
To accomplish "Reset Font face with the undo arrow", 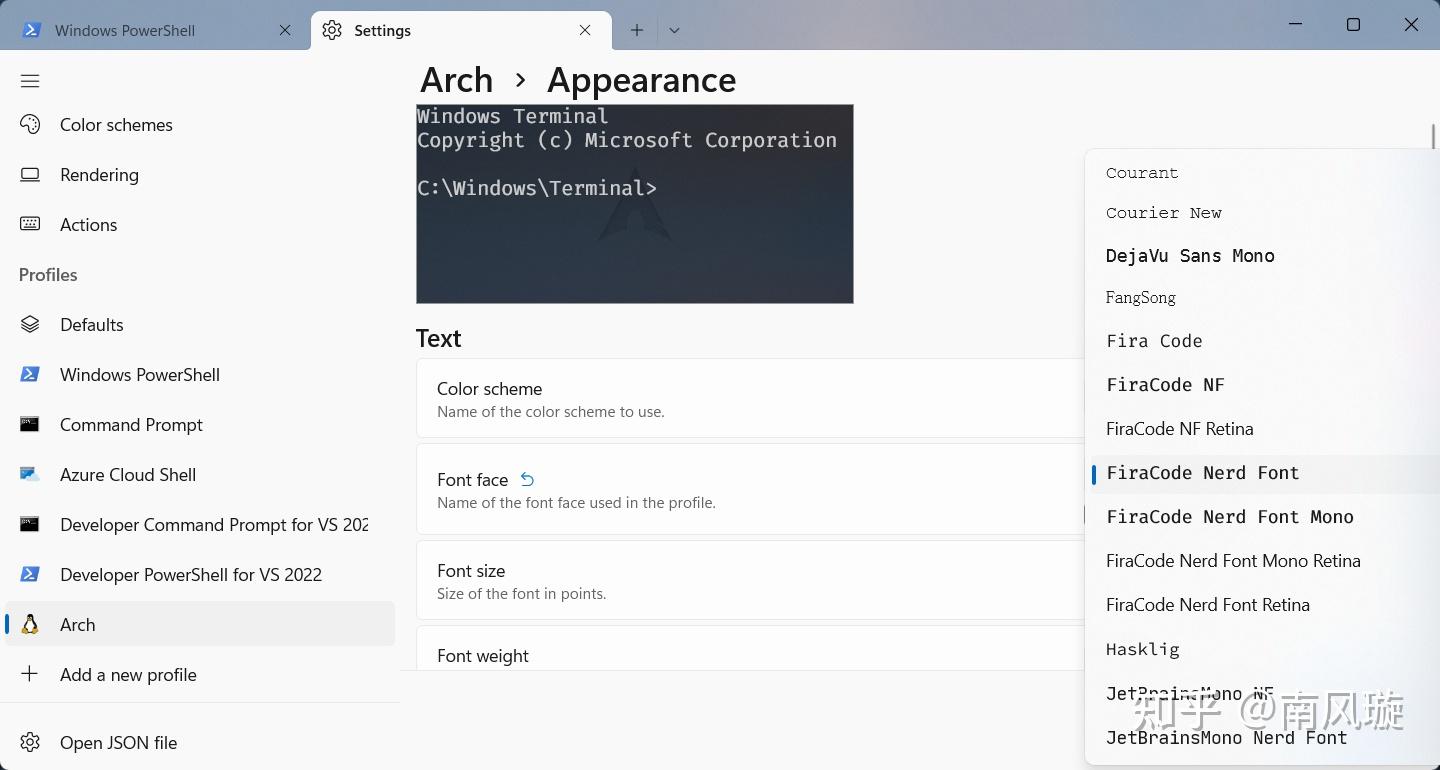I will (x=528, y=480).
